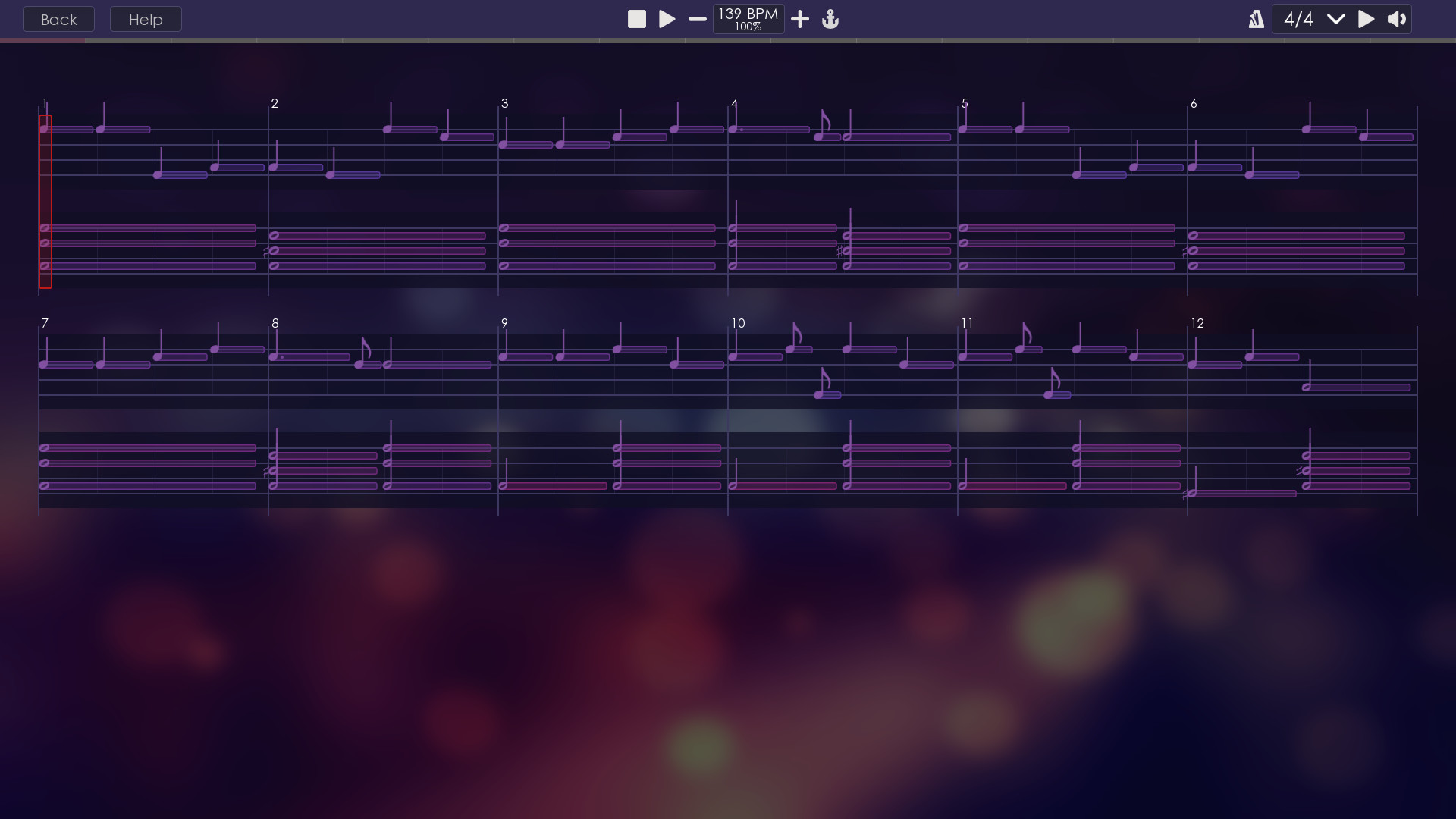Decrease tempo with the minus icon
The width and height of the screenshot is (1456, 819).
697,19
